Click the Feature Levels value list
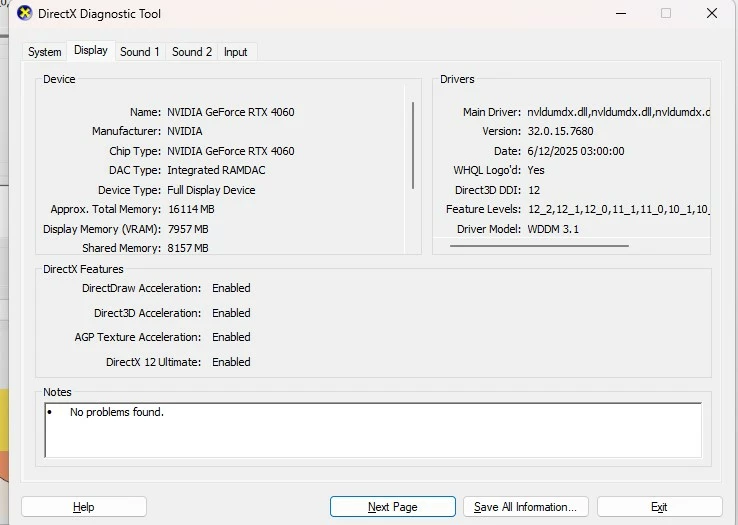 (x=618, y=209)
